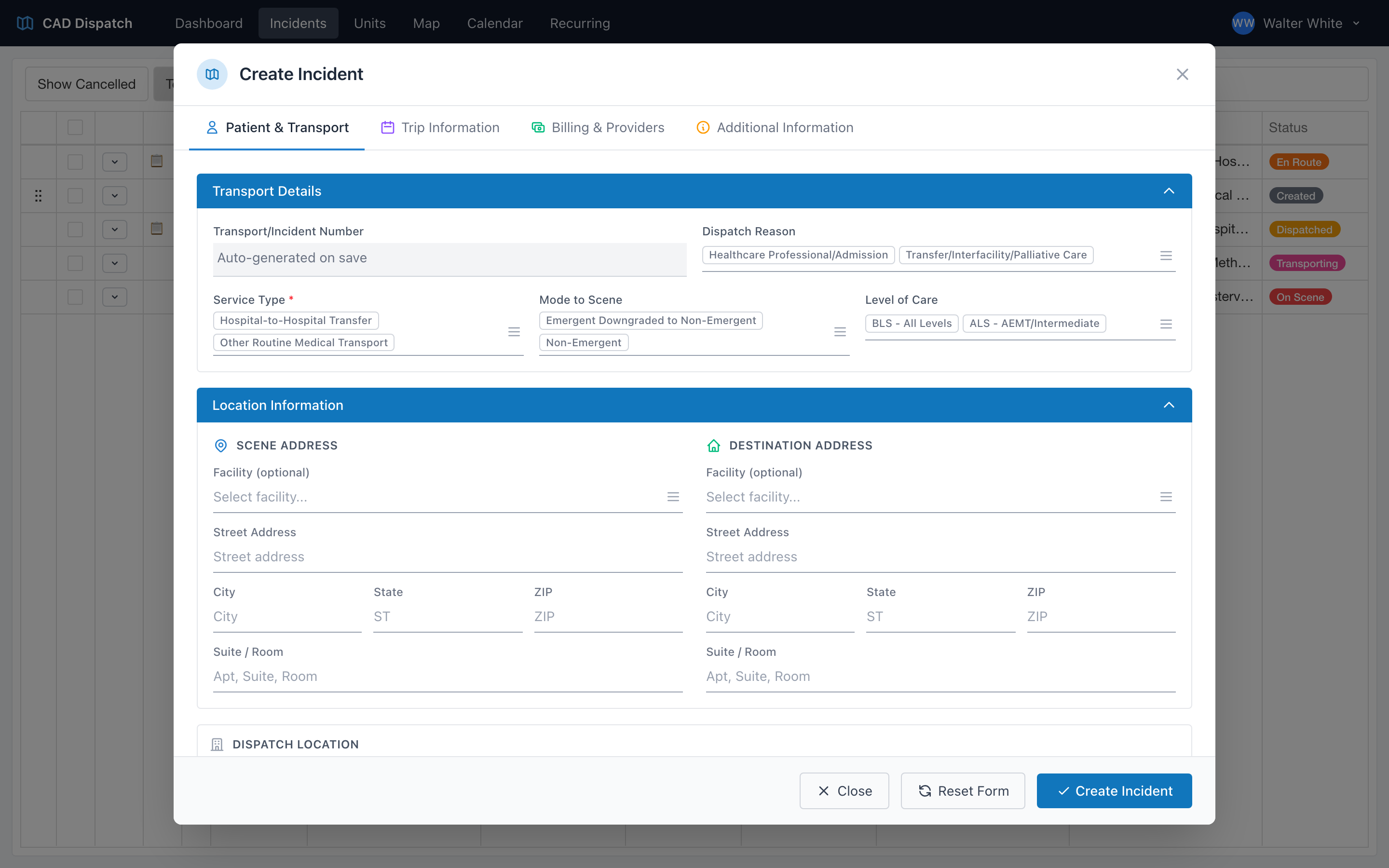Check the Created row checkbox

click(x=75, y=196)
